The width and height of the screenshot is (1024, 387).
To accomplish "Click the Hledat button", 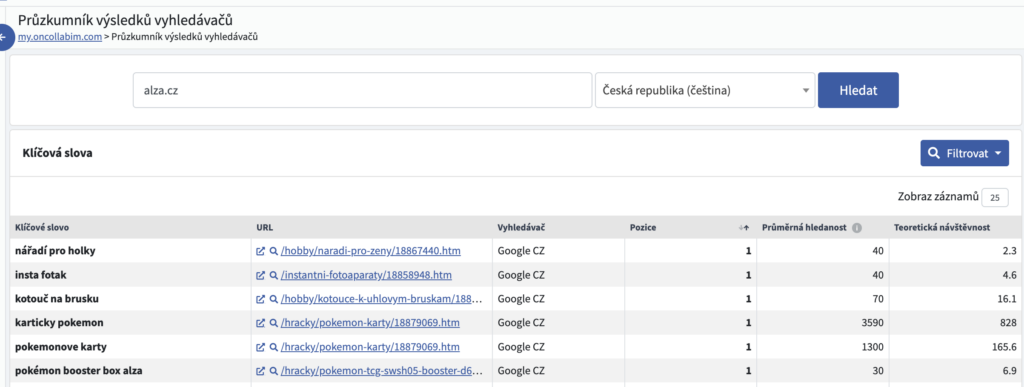I will (858, 90).
